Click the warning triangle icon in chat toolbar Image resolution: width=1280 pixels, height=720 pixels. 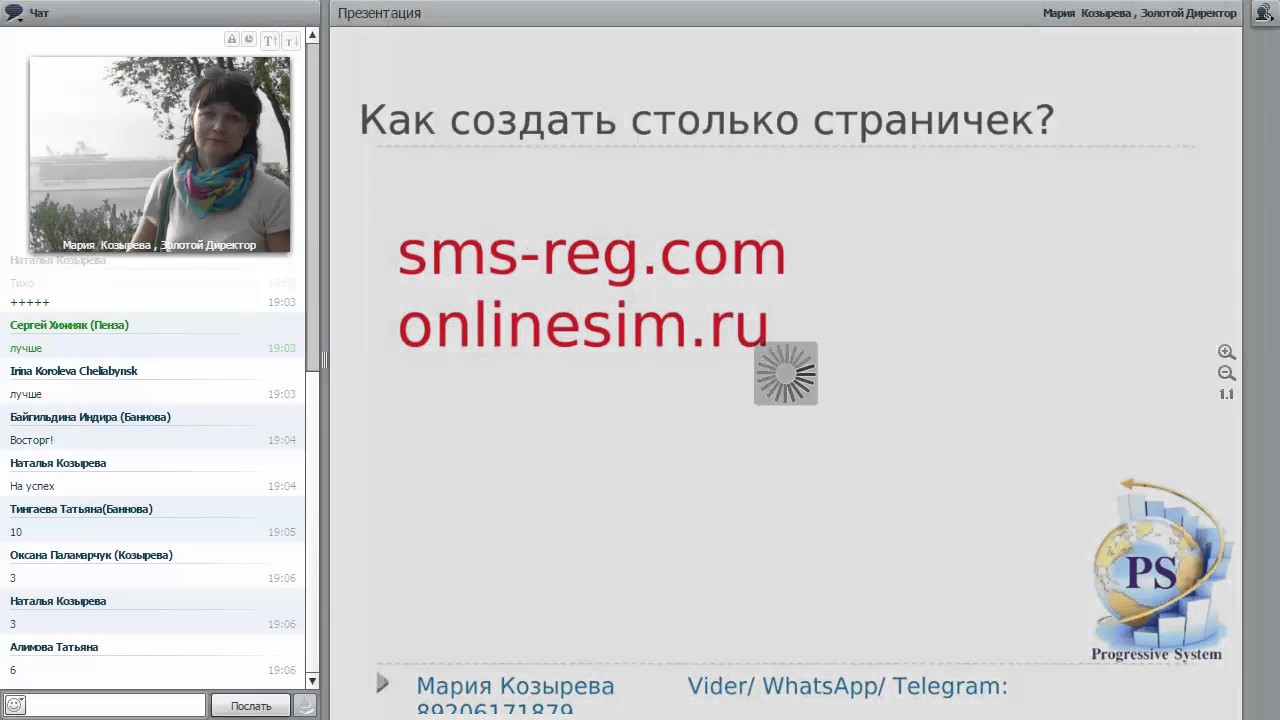coord(232,40)
